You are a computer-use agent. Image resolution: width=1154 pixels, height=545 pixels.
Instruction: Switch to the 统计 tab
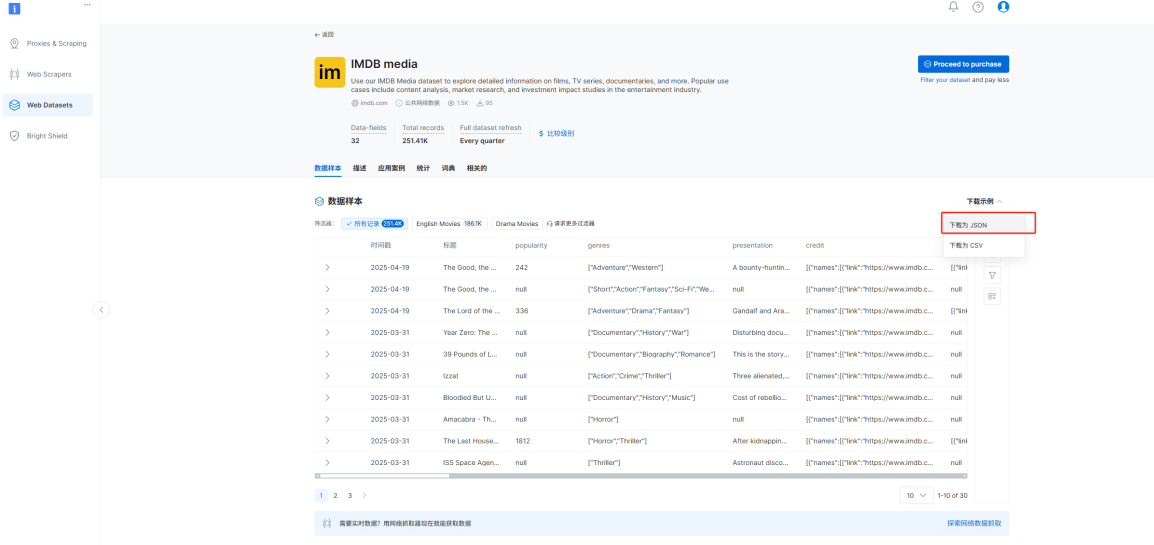coord(423,168)
